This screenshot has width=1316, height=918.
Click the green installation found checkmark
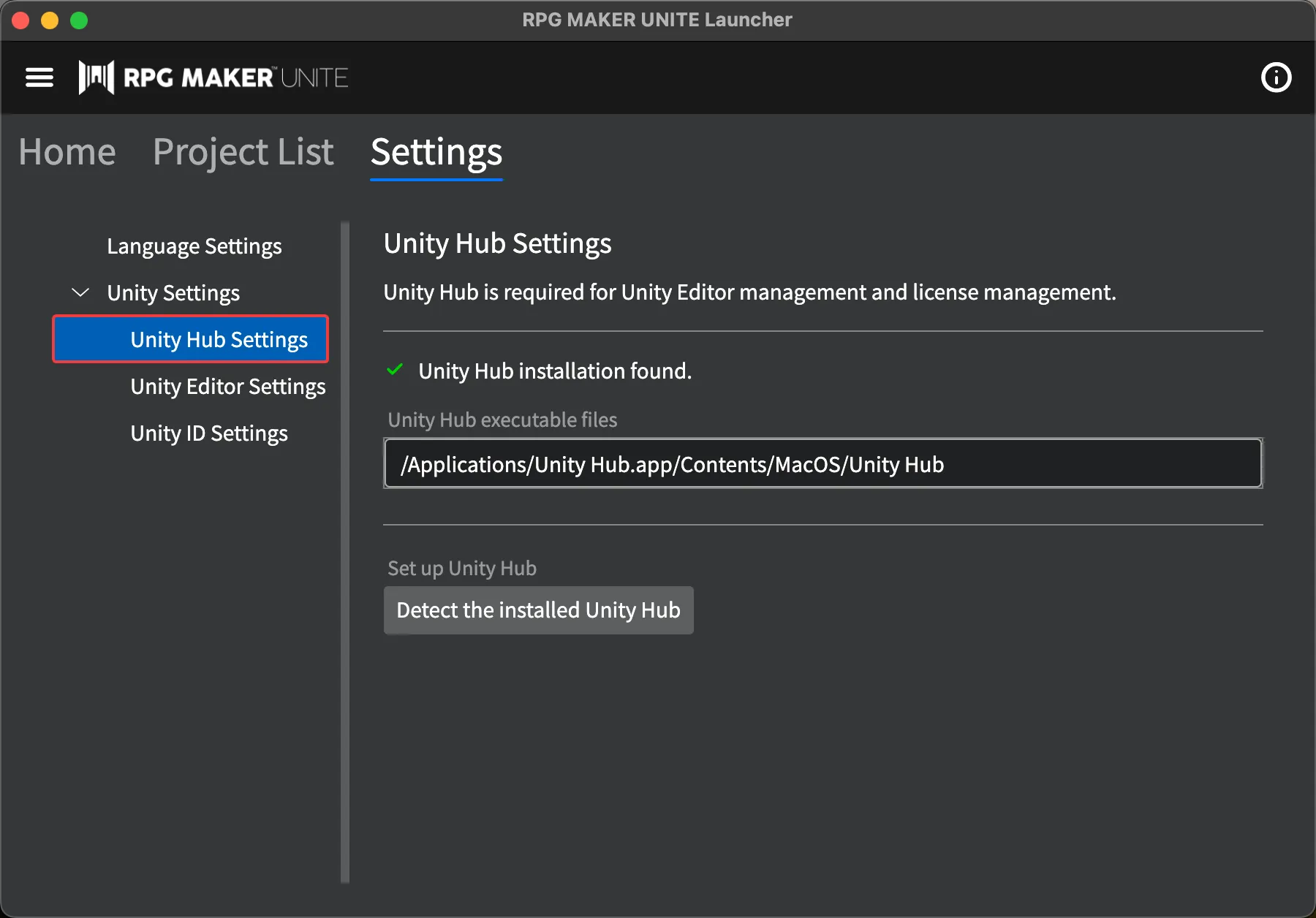(395, 370)
